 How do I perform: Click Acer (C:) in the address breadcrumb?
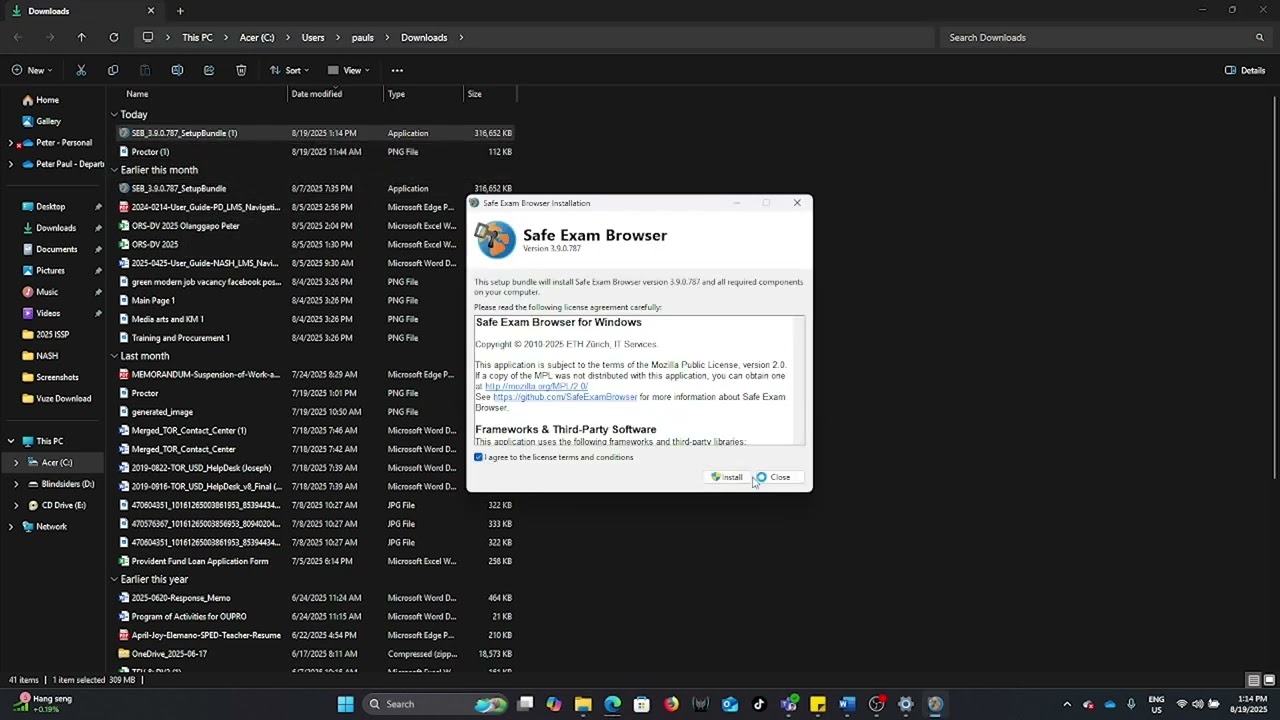click(257, 38)
